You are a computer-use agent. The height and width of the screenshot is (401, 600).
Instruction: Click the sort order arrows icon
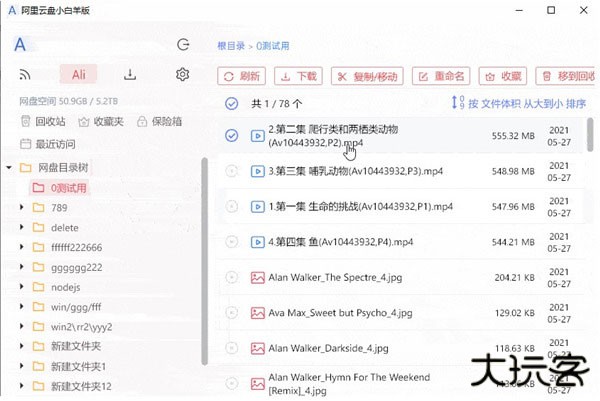tap(458, 103)
